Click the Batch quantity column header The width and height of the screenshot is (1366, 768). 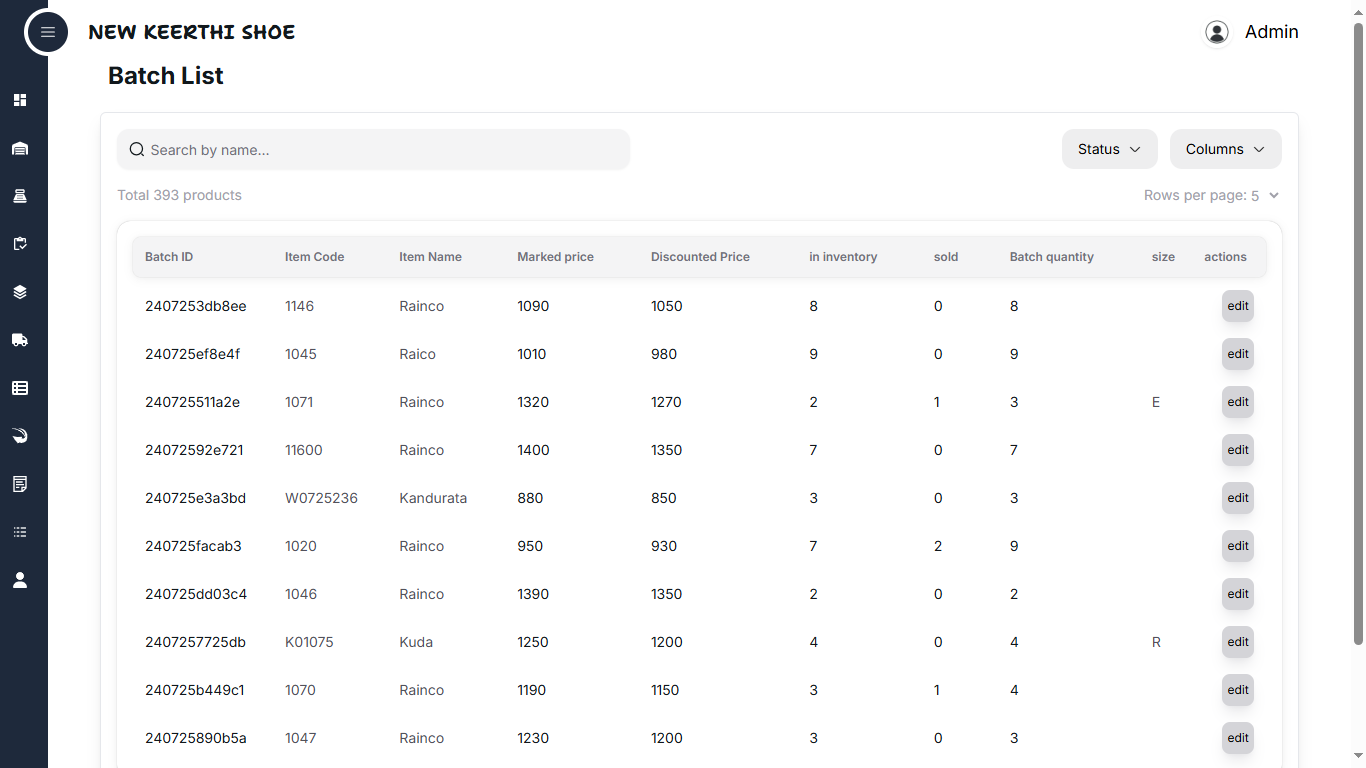pos(1052,257)
